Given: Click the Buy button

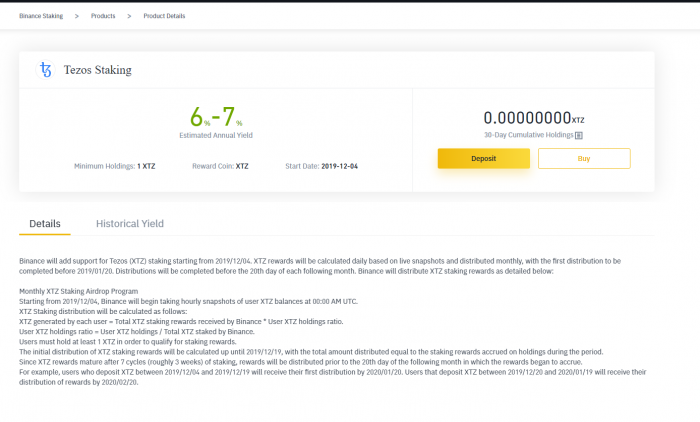Looking at the screenshot, I should point(584,159).
